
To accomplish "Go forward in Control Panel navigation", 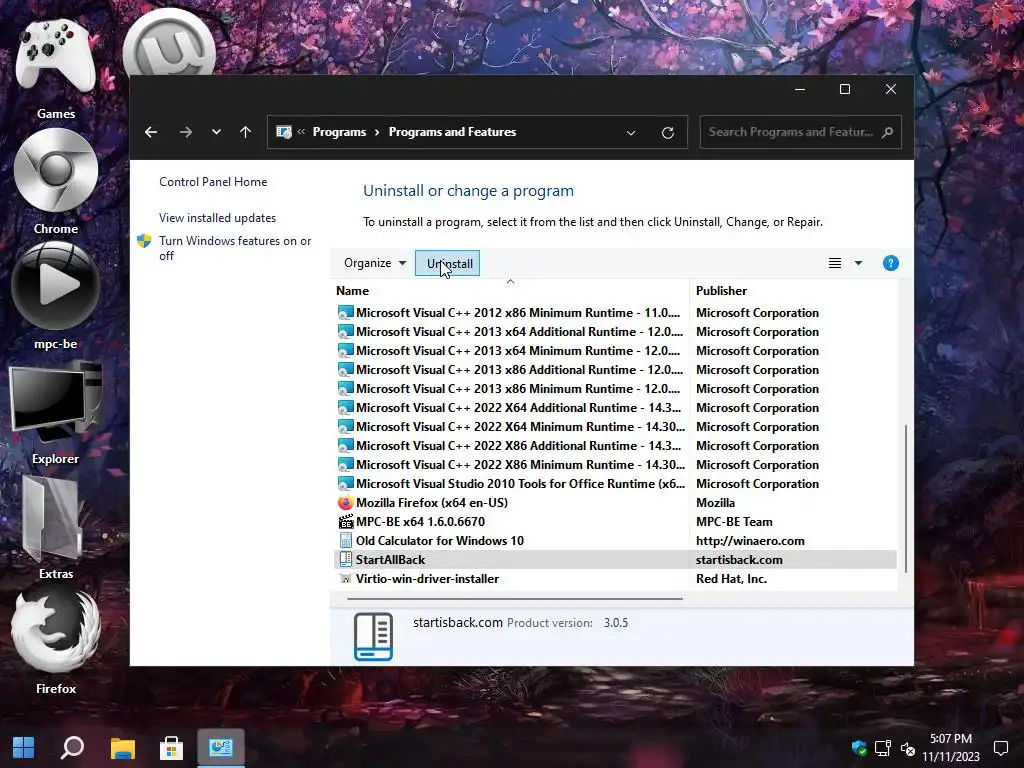I will click(x=186, y=132).
